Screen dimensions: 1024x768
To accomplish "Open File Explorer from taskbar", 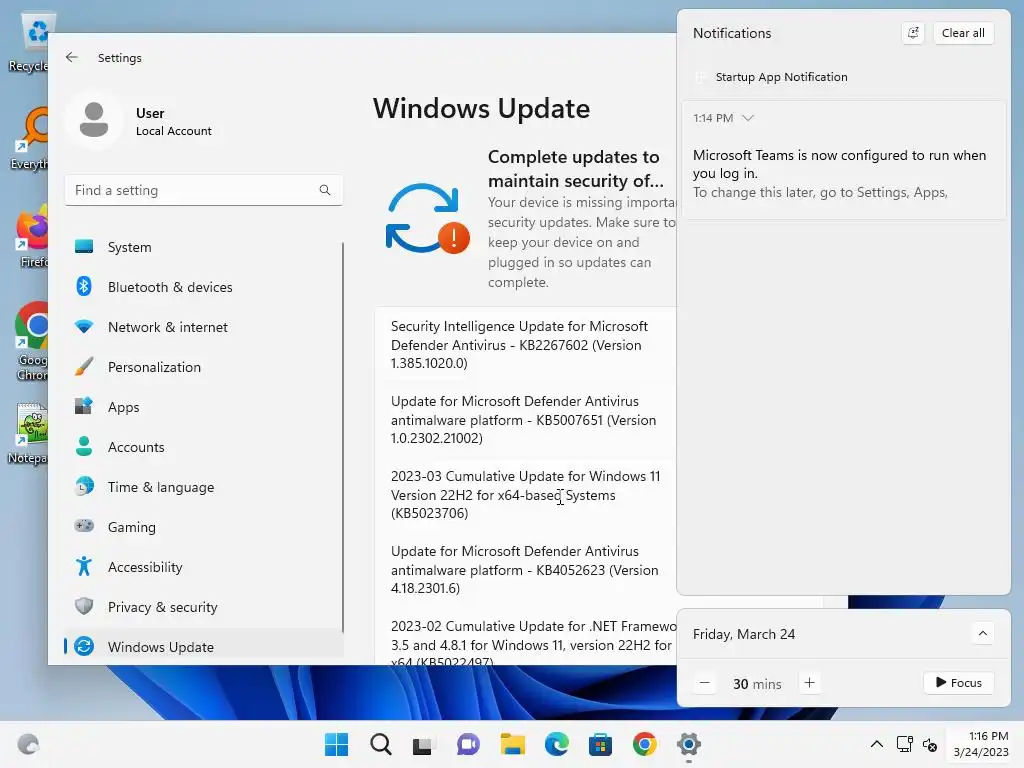I will (513, 744).
